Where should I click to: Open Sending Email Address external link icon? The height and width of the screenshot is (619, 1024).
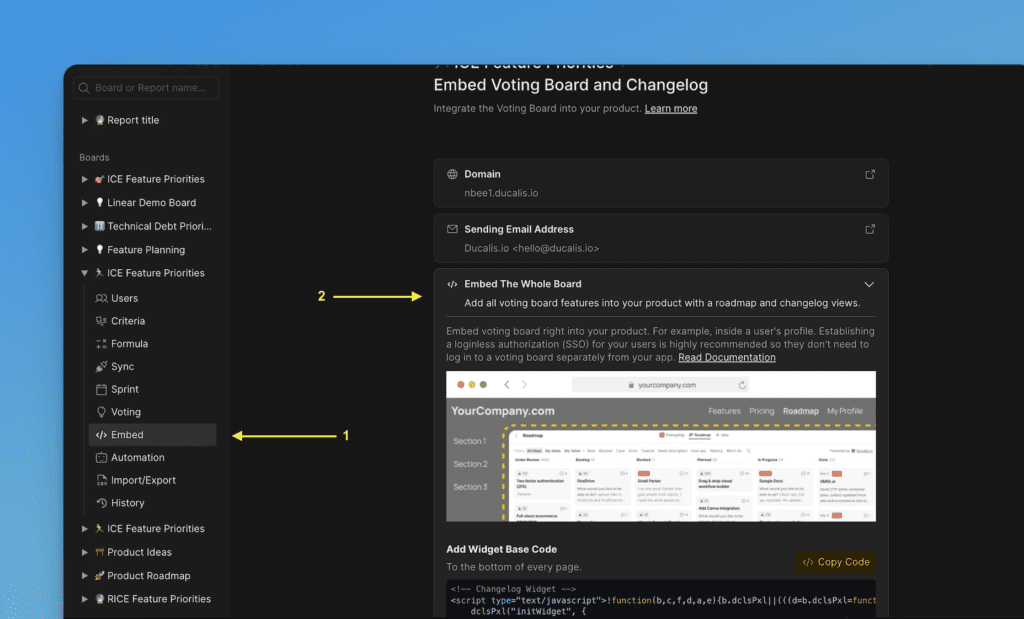coord(869,229)
